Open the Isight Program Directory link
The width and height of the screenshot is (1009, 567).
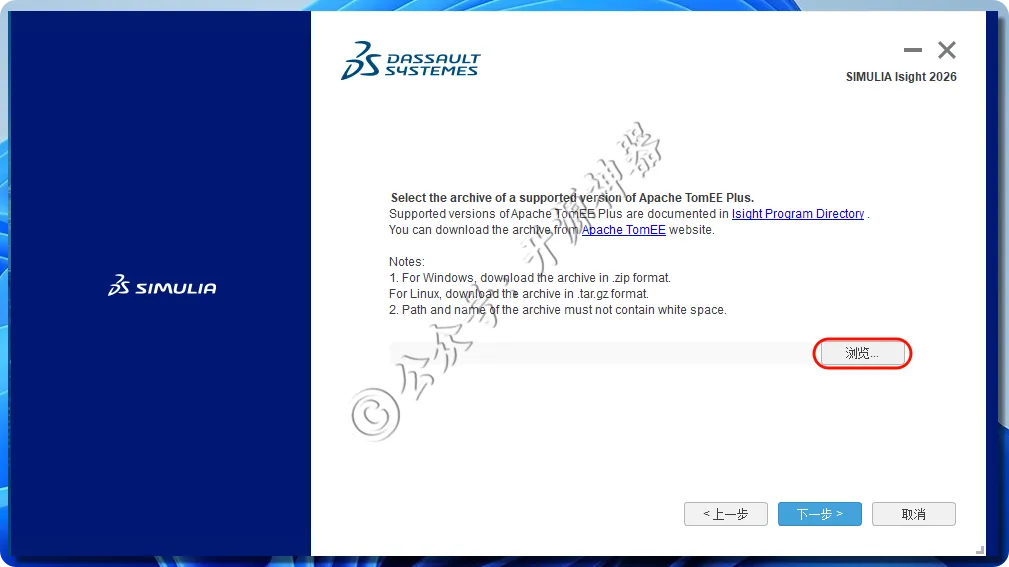click(x=797, y=214)
